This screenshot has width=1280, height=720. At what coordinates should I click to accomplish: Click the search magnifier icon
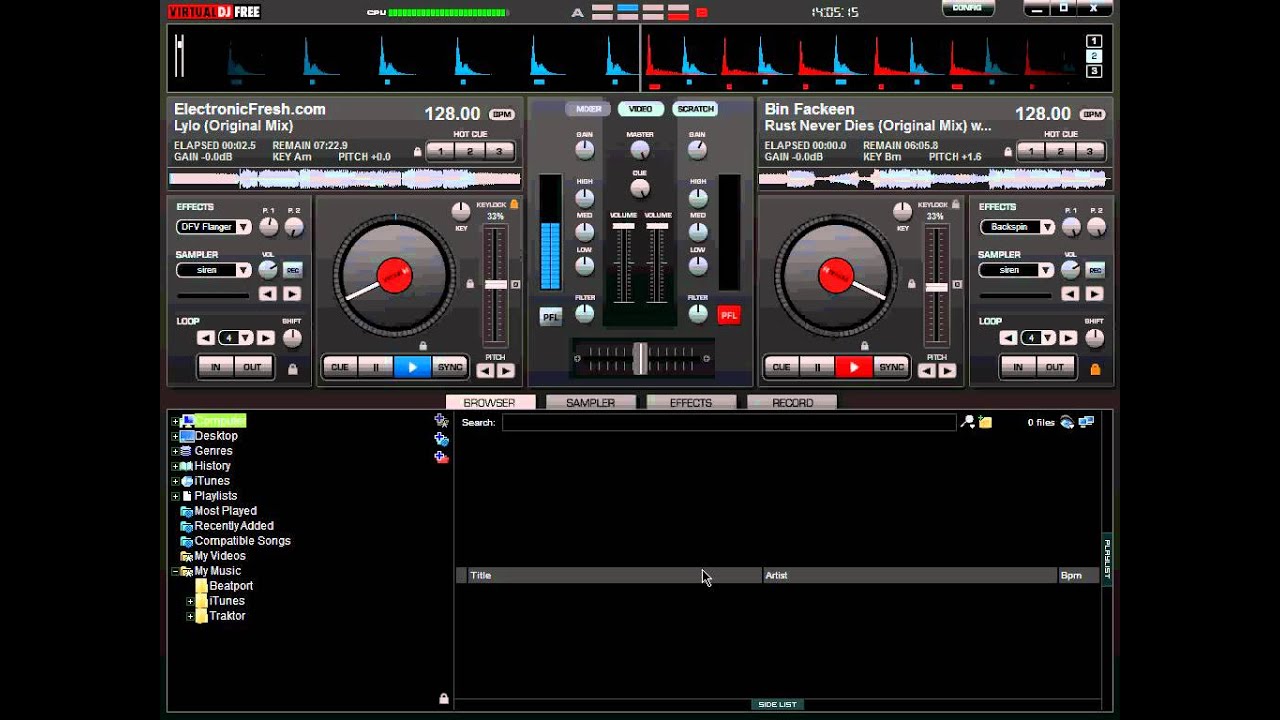(967, 422)
